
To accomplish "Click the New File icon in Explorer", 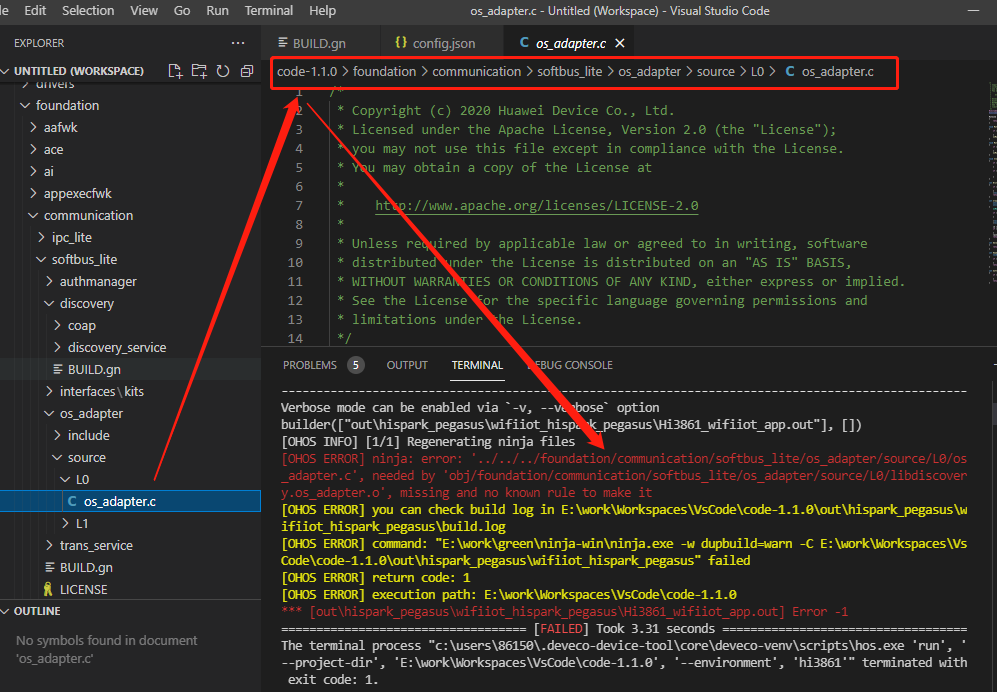I will (176, 71).
